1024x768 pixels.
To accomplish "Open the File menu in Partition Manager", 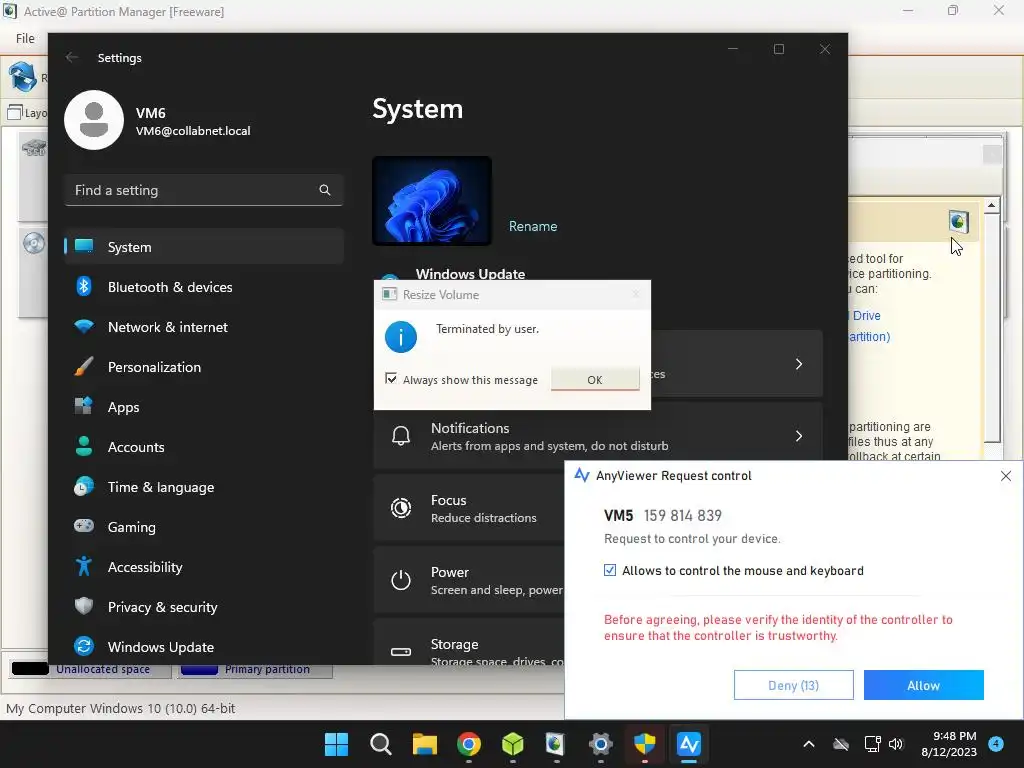I will point(25,39).
